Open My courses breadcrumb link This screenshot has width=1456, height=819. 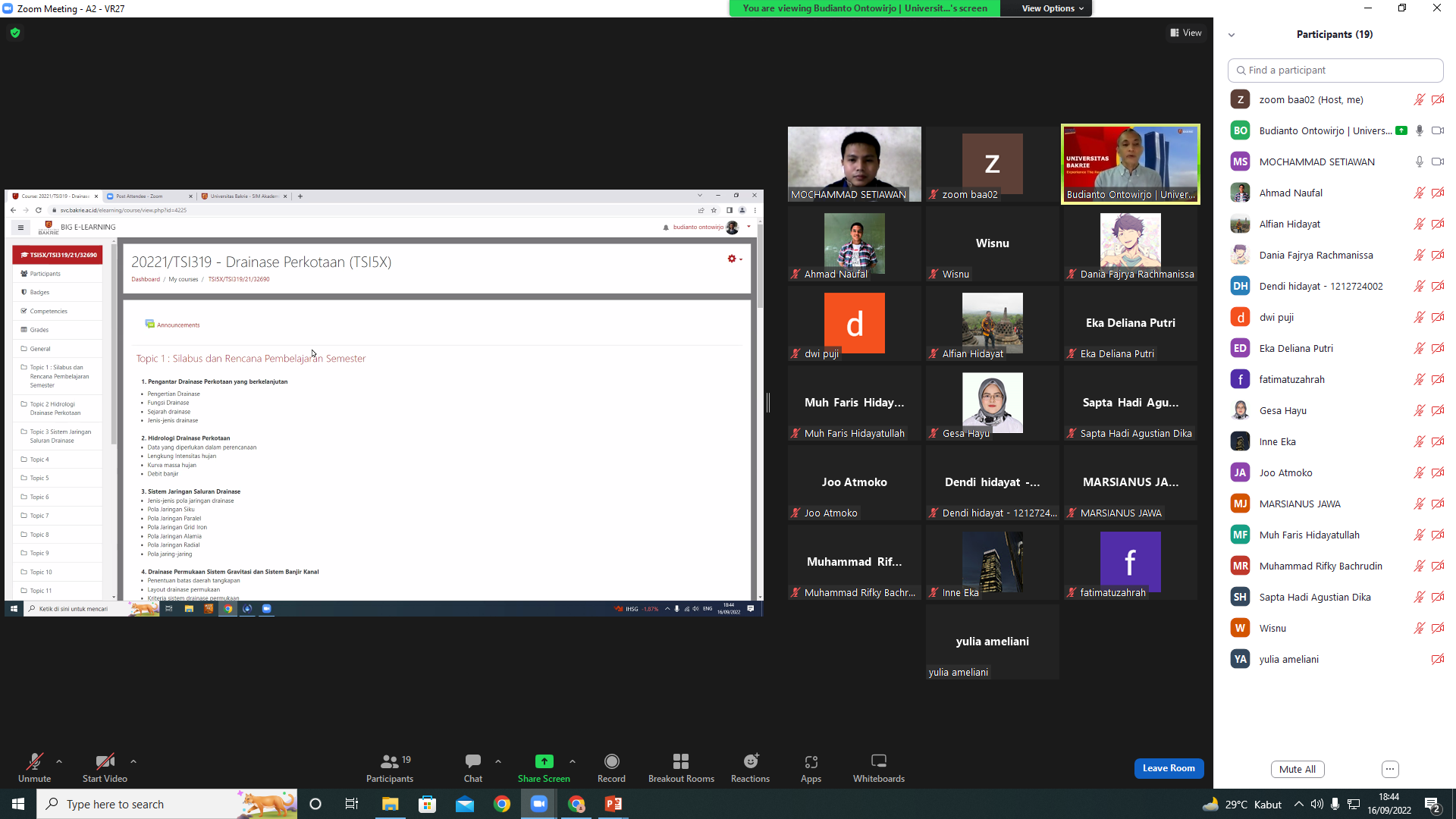coord(183,279)
